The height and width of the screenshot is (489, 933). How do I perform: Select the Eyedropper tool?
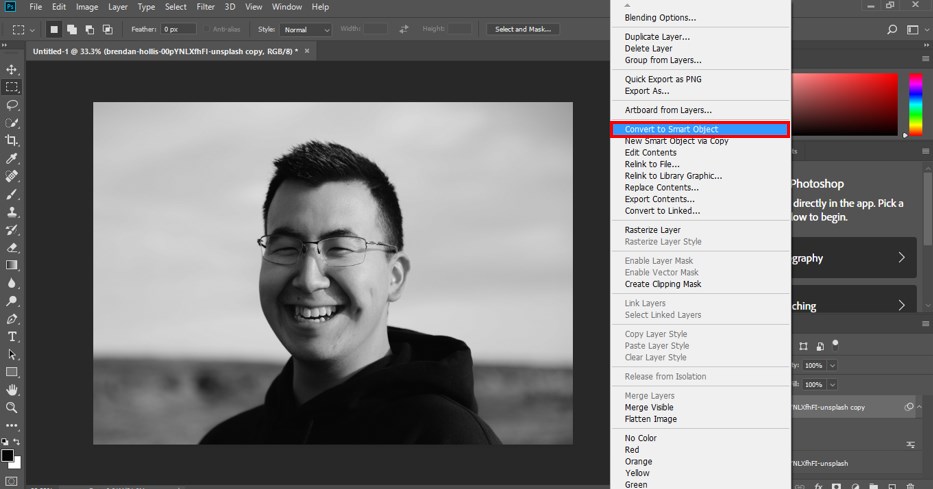pos(11,158)
